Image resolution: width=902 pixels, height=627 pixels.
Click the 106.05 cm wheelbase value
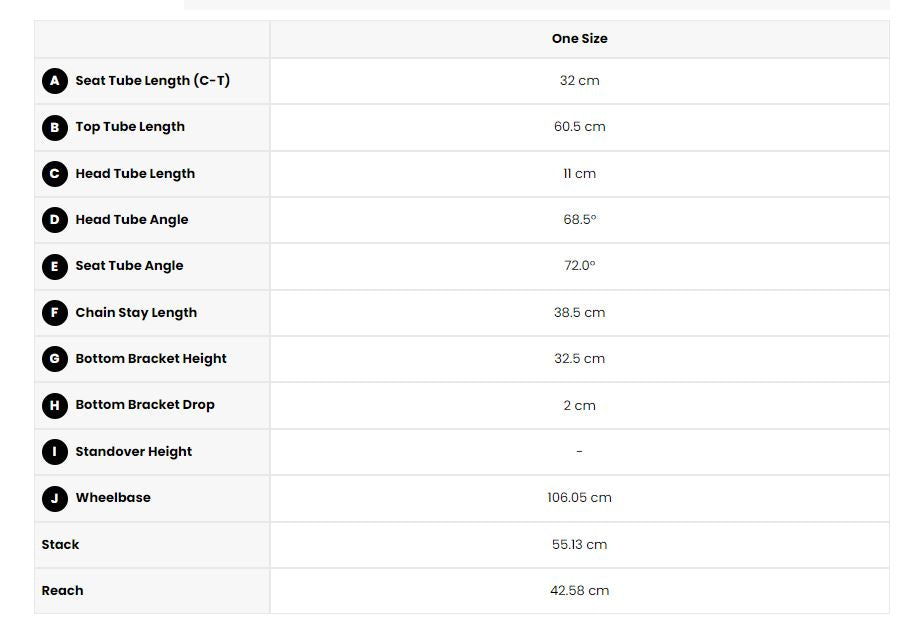click(x=579, y=498)
